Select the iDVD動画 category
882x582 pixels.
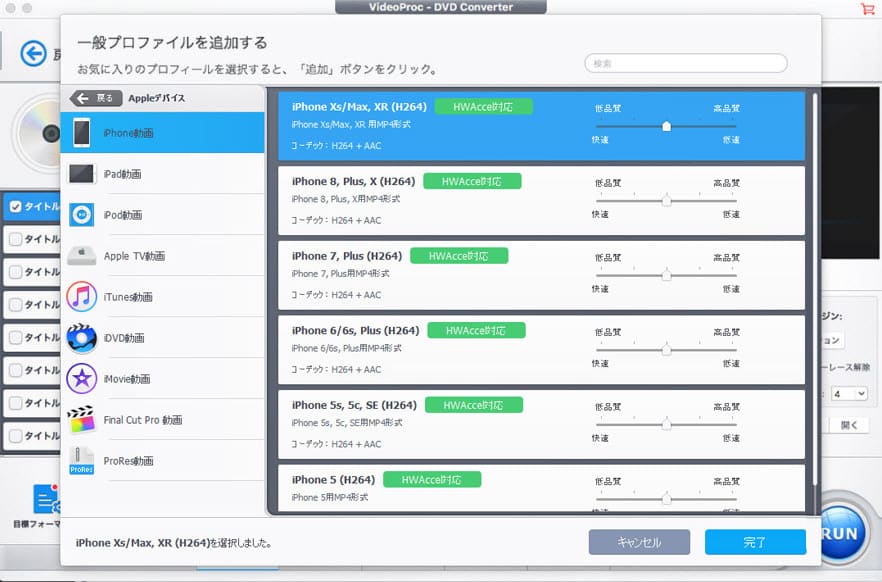point(163,337)
